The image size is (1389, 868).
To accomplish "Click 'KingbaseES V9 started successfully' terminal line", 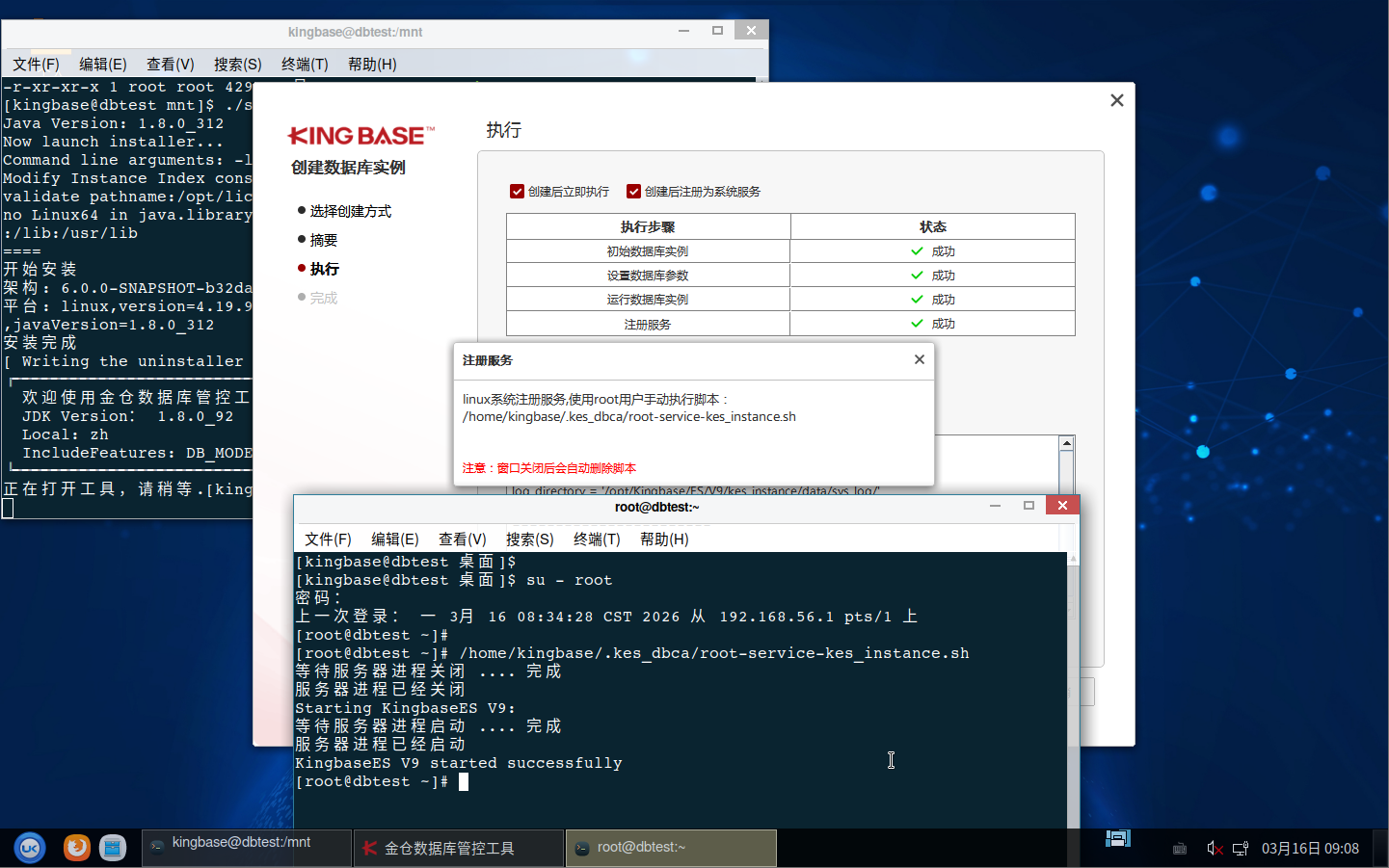I will 459,763.
